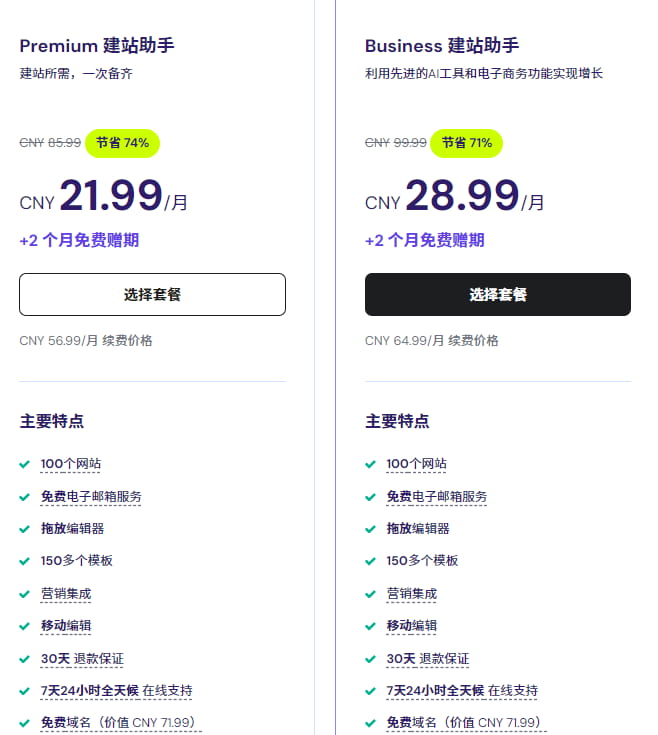Image resolution: width=658 pixels, height=735 pixels.
Task: Click Premium 免费电子邮箱服务 feature link
Action: [x=91, y=496]
